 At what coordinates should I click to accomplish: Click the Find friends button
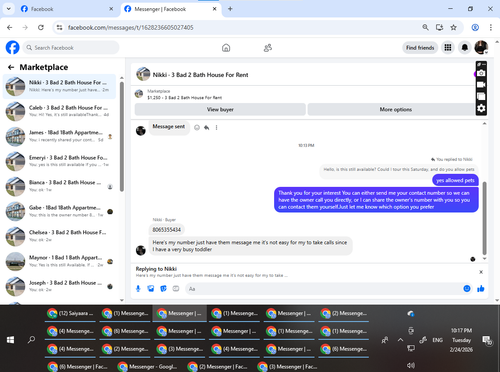point(420,48)
